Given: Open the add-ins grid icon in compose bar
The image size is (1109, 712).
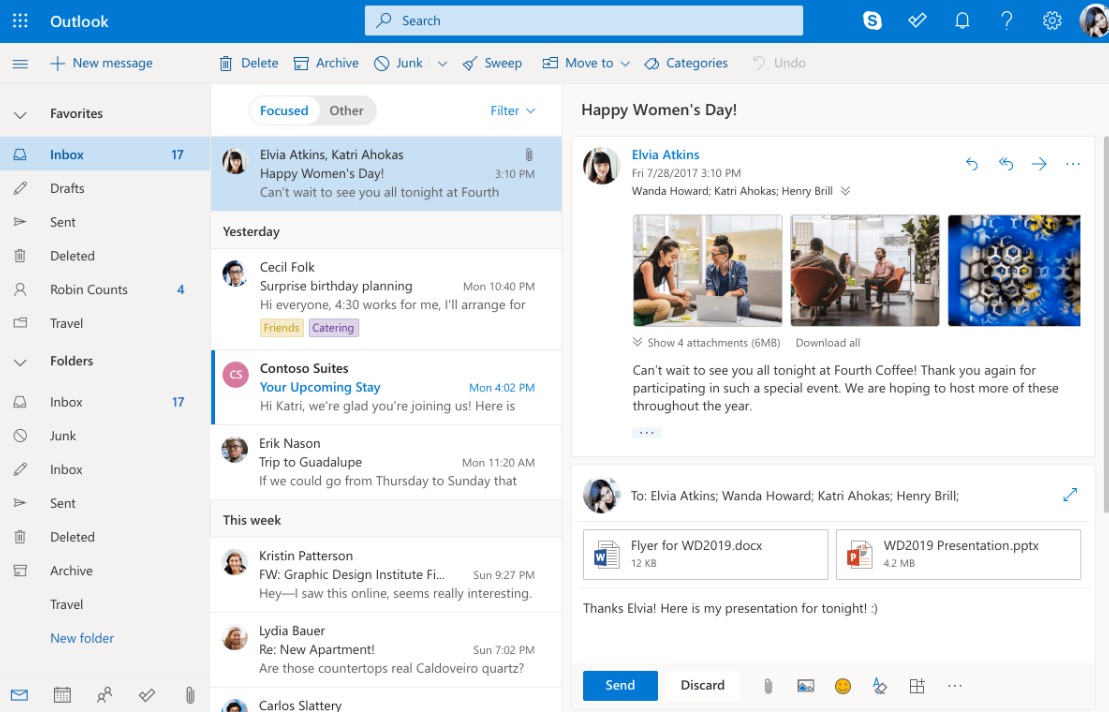Looking at the screenshot, I should 917,685.
